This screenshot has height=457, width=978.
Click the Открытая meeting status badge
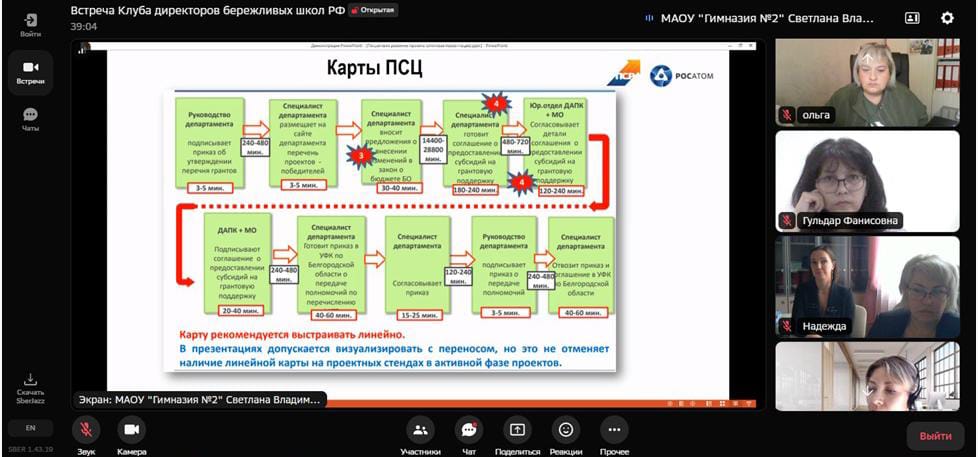click(374, 10)
